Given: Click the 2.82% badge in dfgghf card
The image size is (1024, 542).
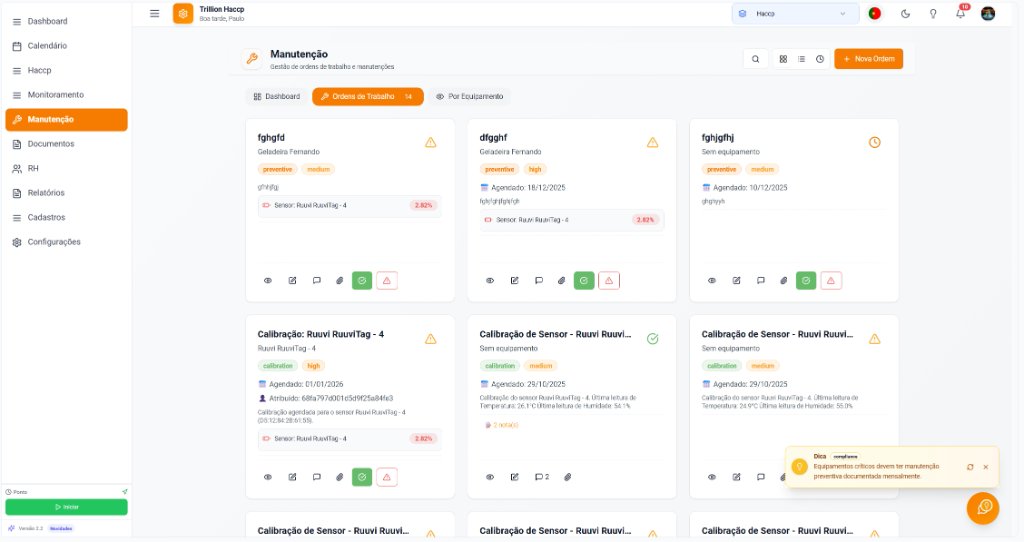Looking at the screenshot, I should pyautogui.click(x=645, y=220).
